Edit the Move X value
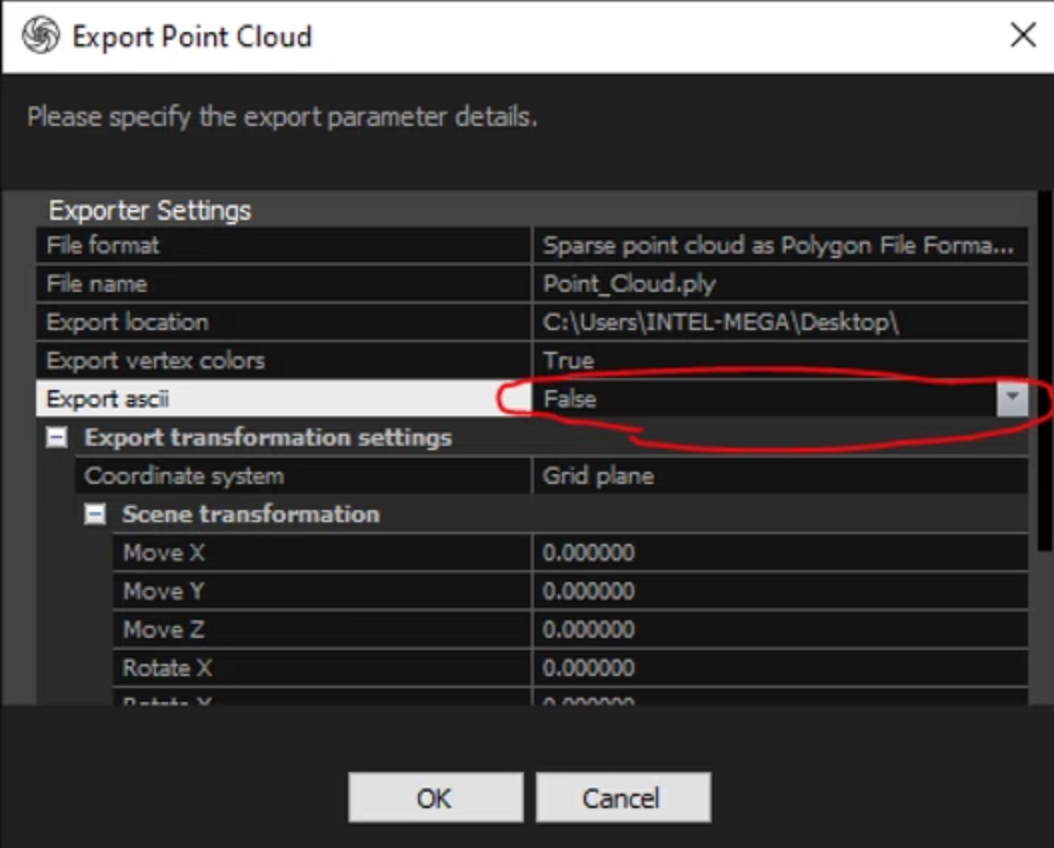The width and height of the screenshot is (1054, 848). coord(778,552)
